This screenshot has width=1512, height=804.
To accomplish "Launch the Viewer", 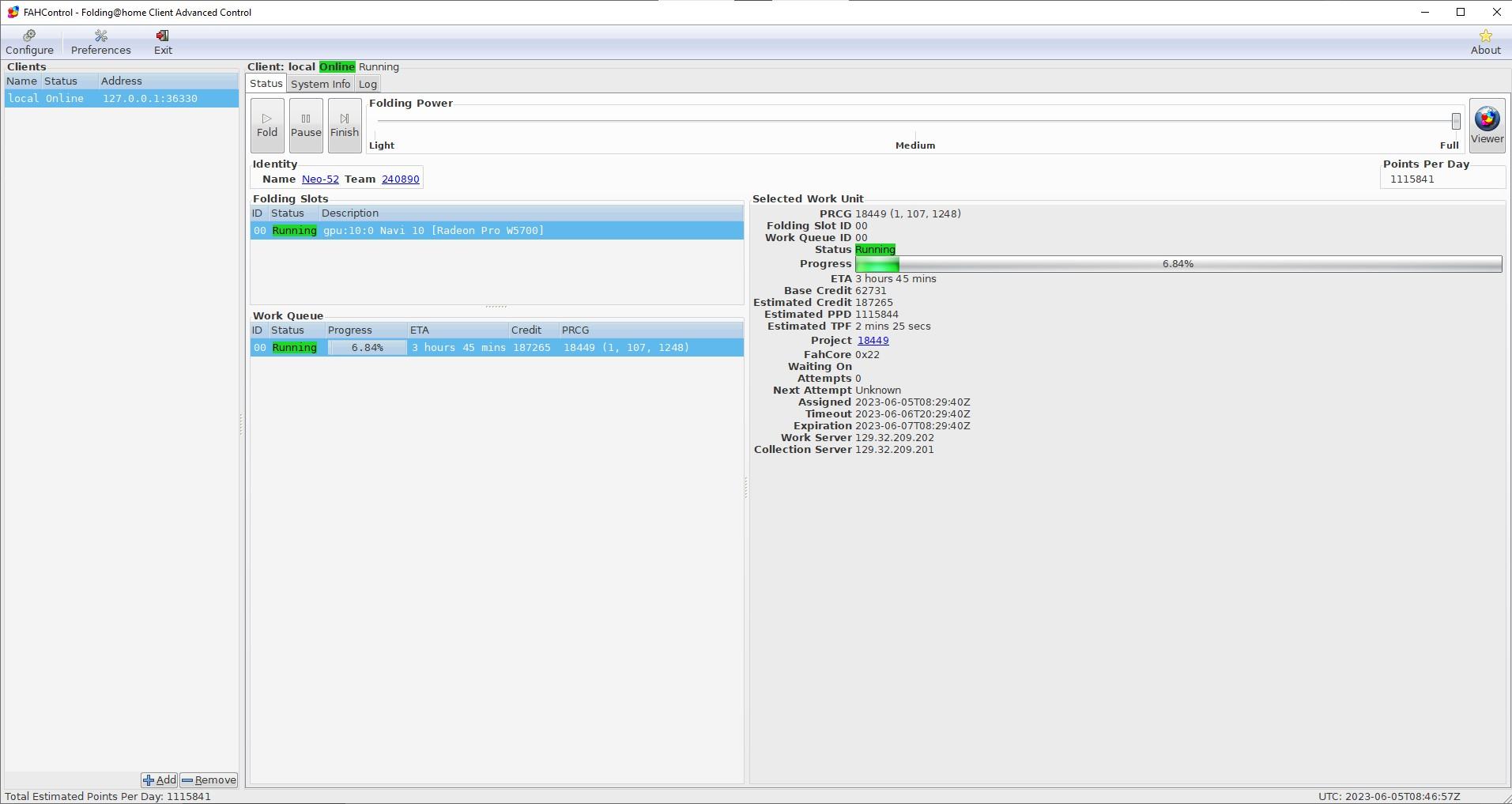I will 1487,125.
